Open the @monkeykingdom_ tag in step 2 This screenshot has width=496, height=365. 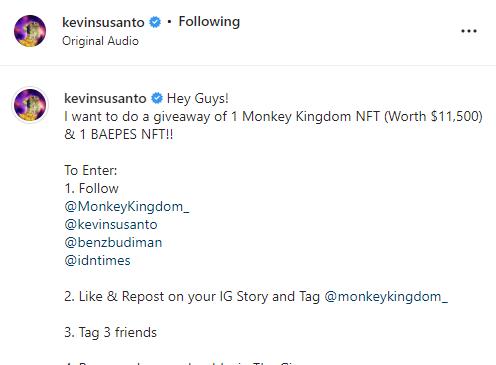[x=386, y=297]
